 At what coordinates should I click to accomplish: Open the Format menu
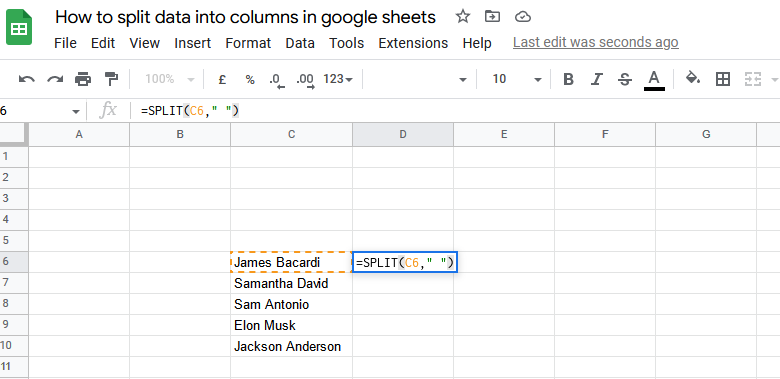248,43
